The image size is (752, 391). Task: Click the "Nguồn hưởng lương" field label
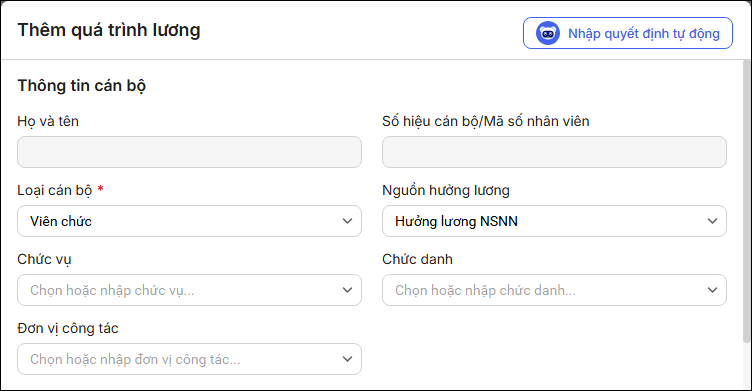(446, 190)
